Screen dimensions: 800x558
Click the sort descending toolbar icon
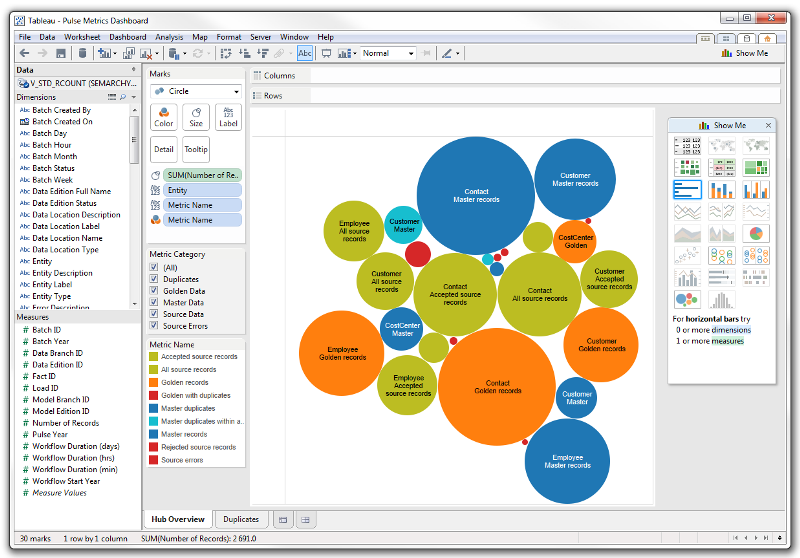click(x=262, y=53)
